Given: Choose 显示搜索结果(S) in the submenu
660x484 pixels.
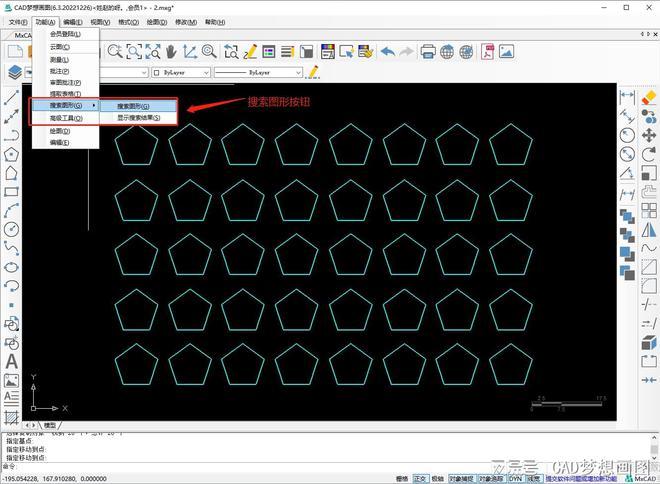Looking at the screenshot, I should coord(138,118).
